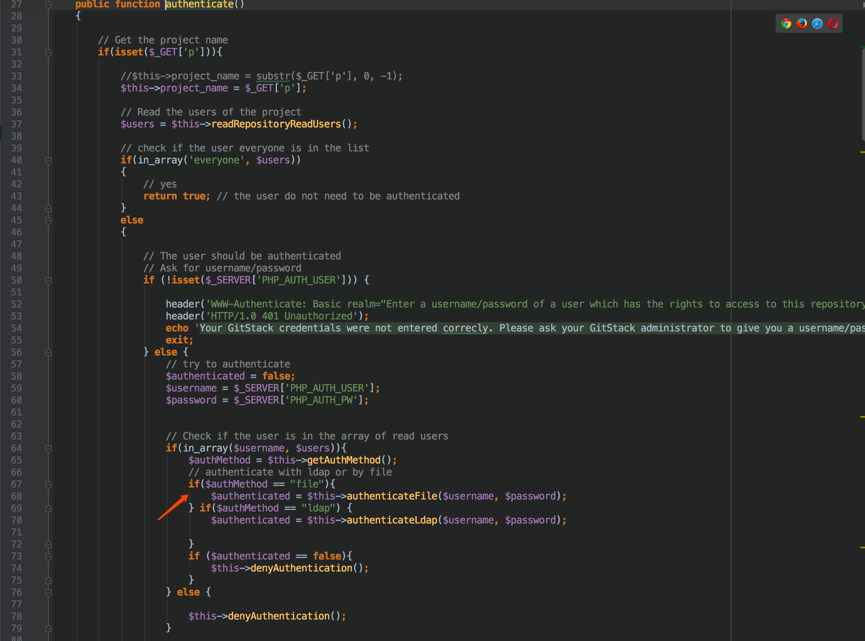
Task: Place cursor in authenticate function name
Action: coord(199,4)
